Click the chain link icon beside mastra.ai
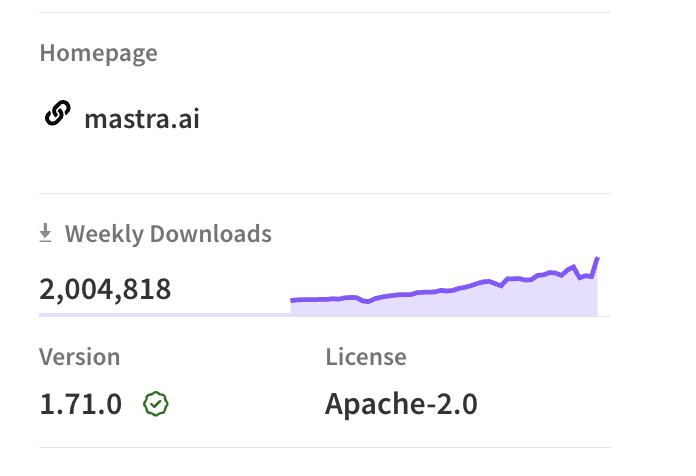 pyautogui.click(x=58, y=113)
